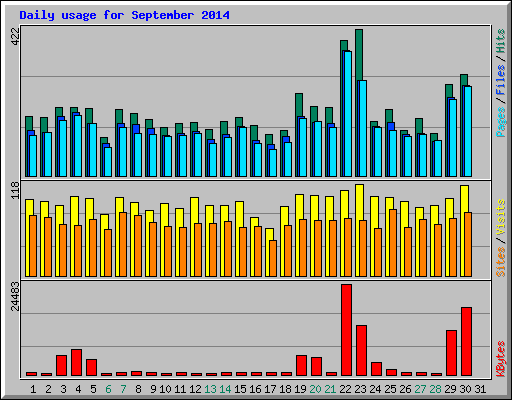
Task: Click day label '15' on the axis
Action: pyautogui.click(x=240, y=389)
